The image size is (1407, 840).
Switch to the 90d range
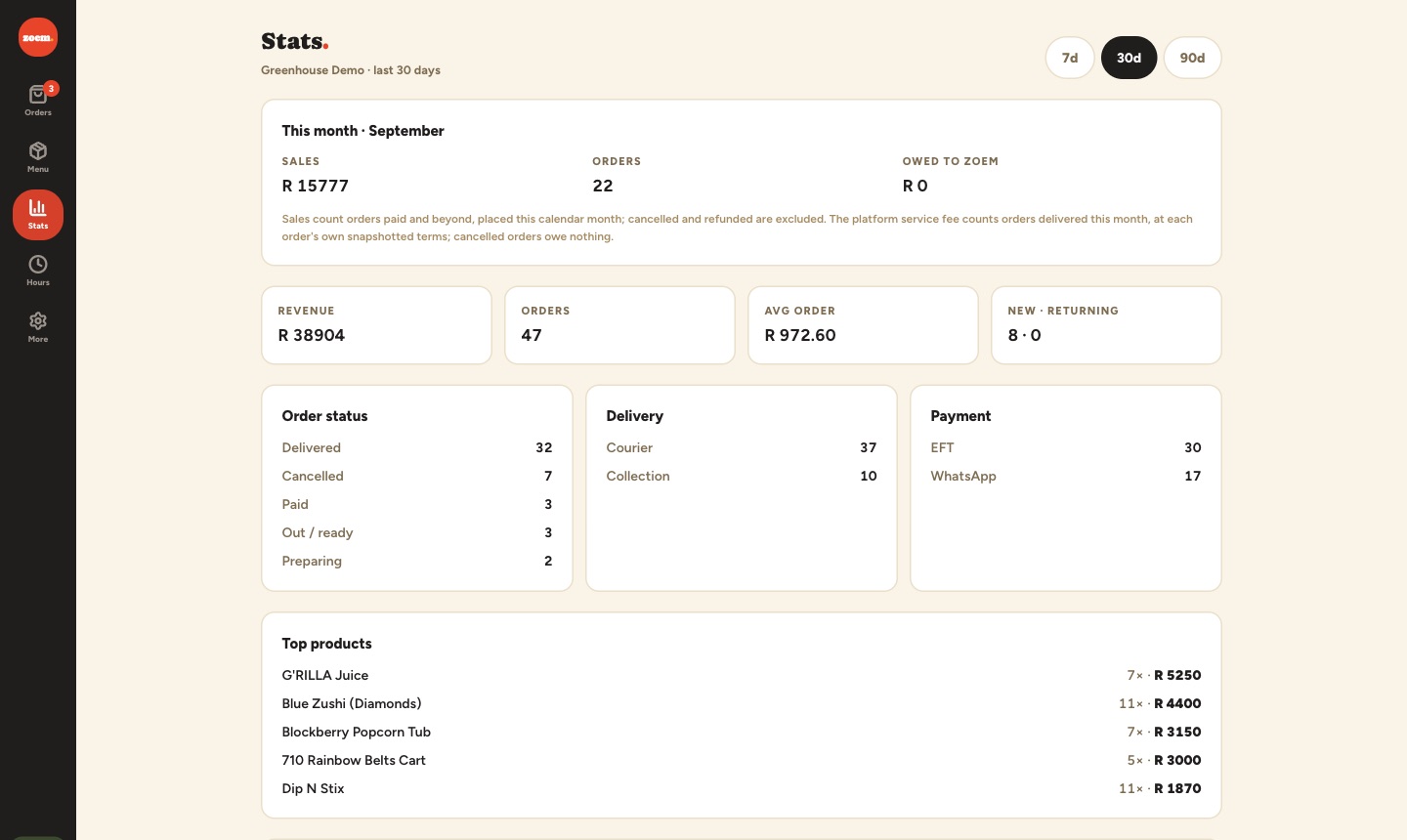[1192, 58]
